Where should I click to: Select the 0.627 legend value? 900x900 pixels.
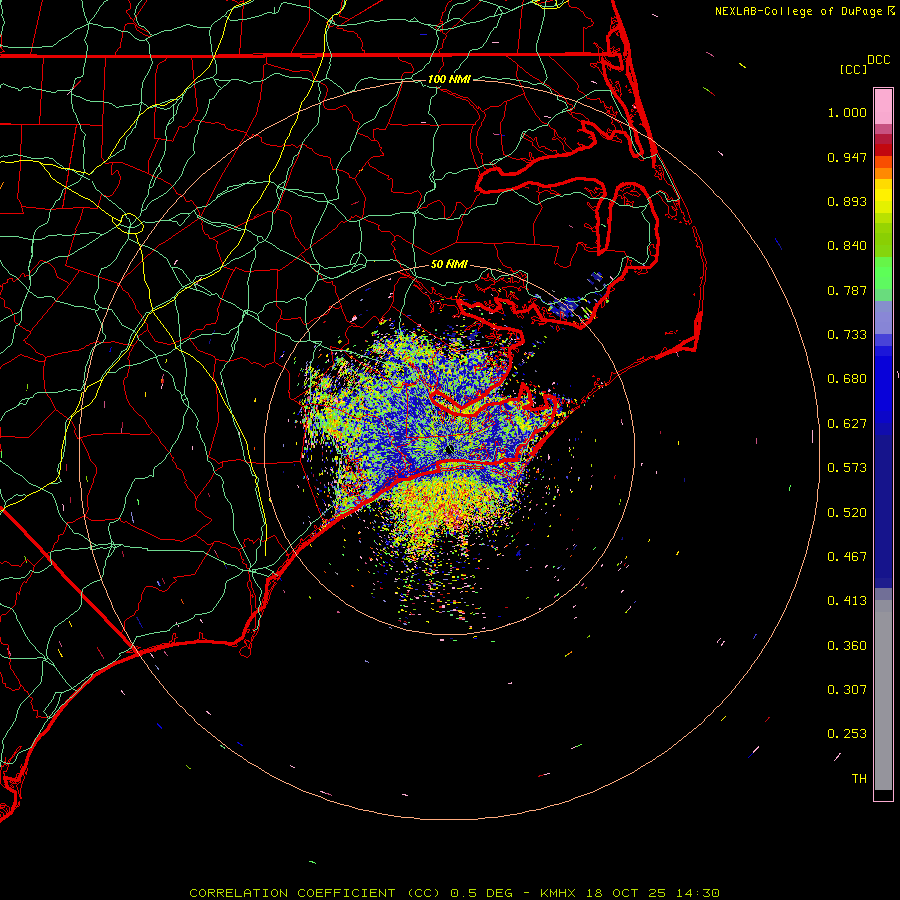tap(847, 424)
